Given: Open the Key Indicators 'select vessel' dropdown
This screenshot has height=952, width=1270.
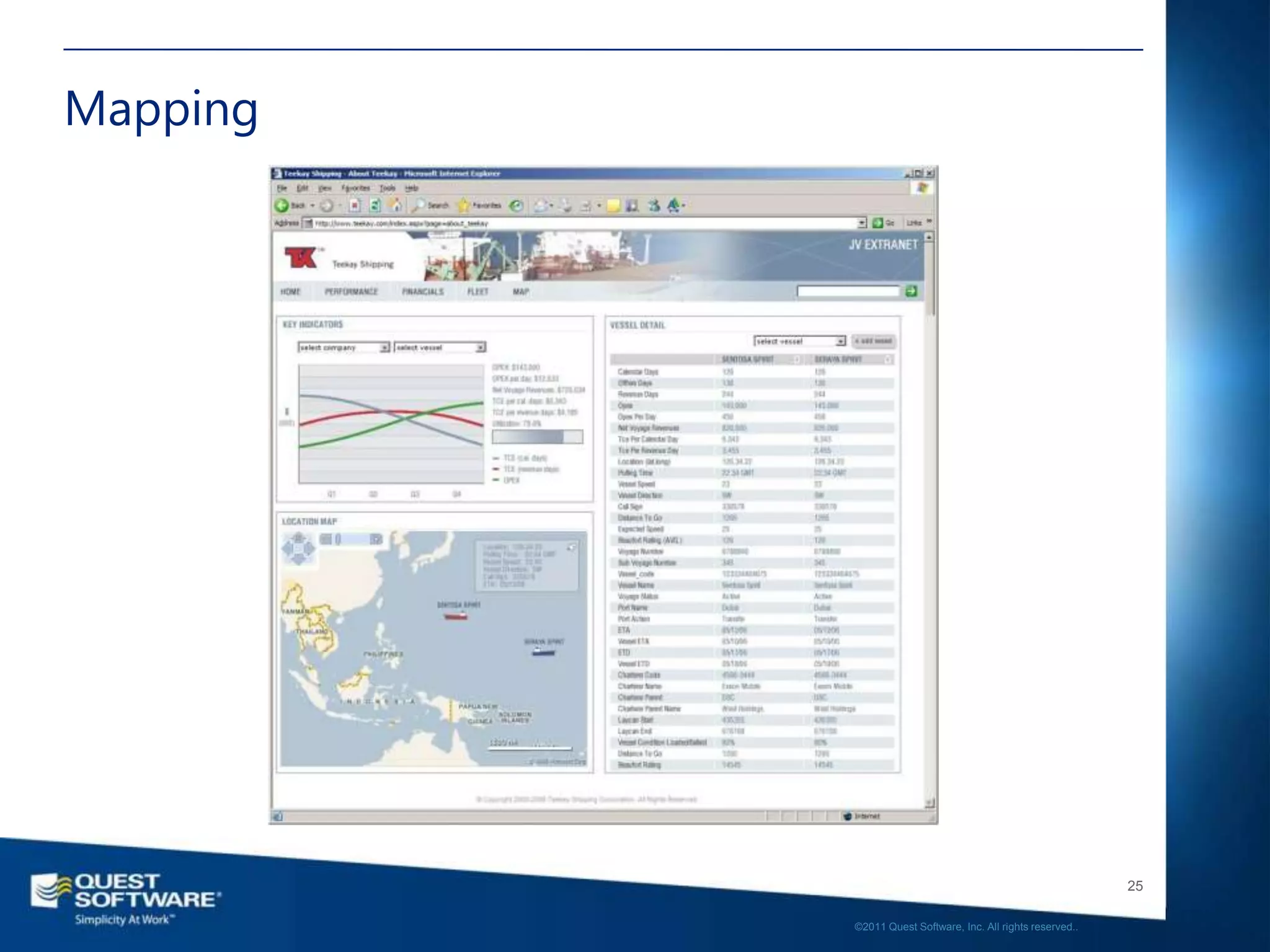Looking at the screenshot, I should tap(440, 348).
